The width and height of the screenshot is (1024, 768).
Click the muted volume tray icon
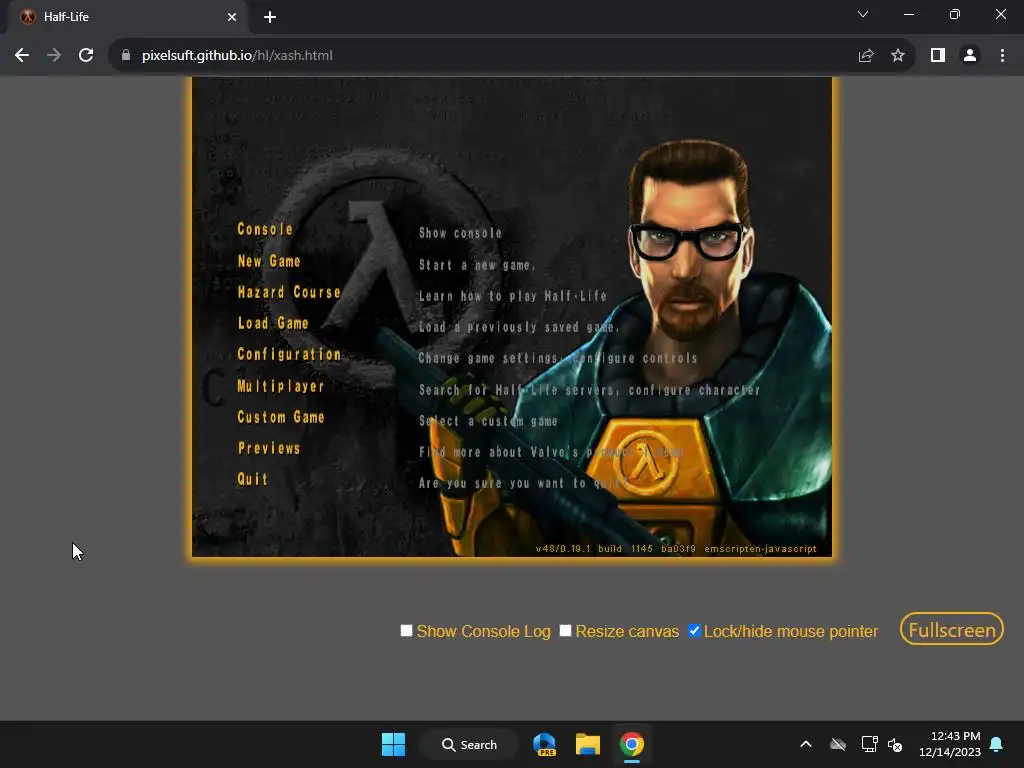pyautogui.click(x=895, y=744)
